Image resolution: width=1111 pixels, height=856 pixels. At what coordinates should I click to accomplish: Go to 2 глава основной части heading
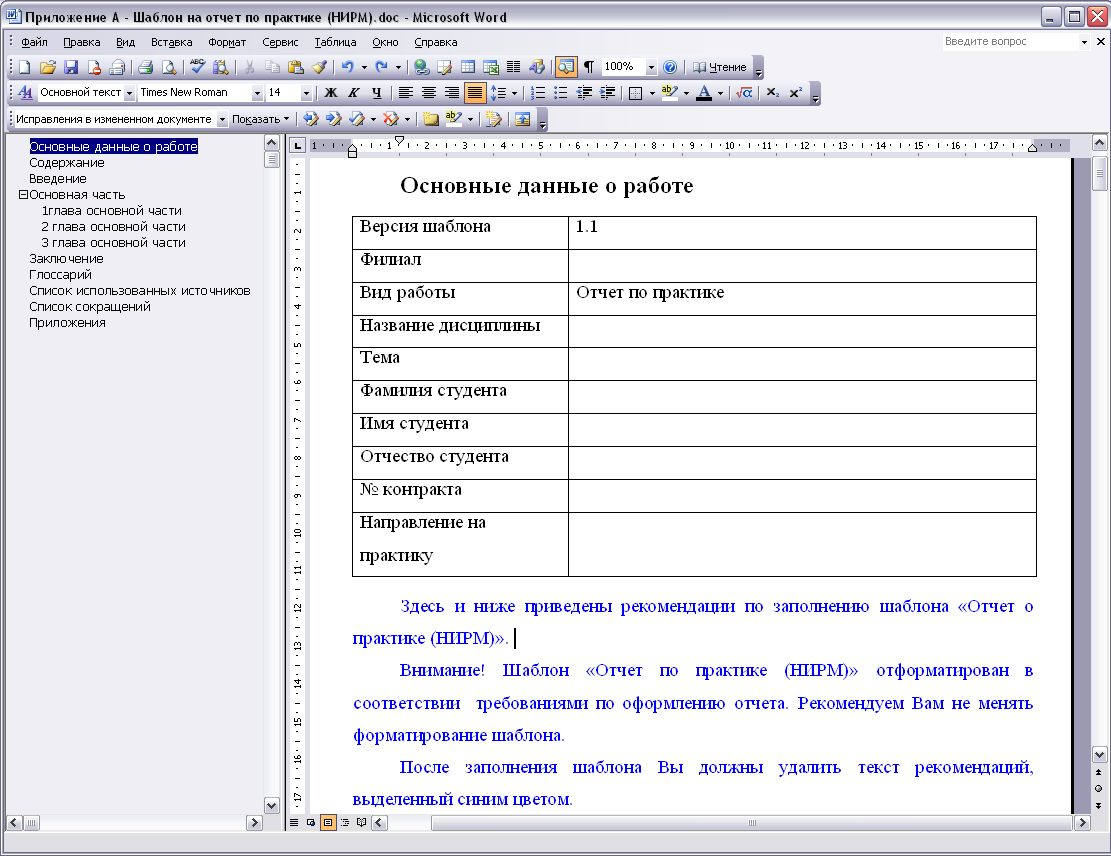tap(113, 227)
